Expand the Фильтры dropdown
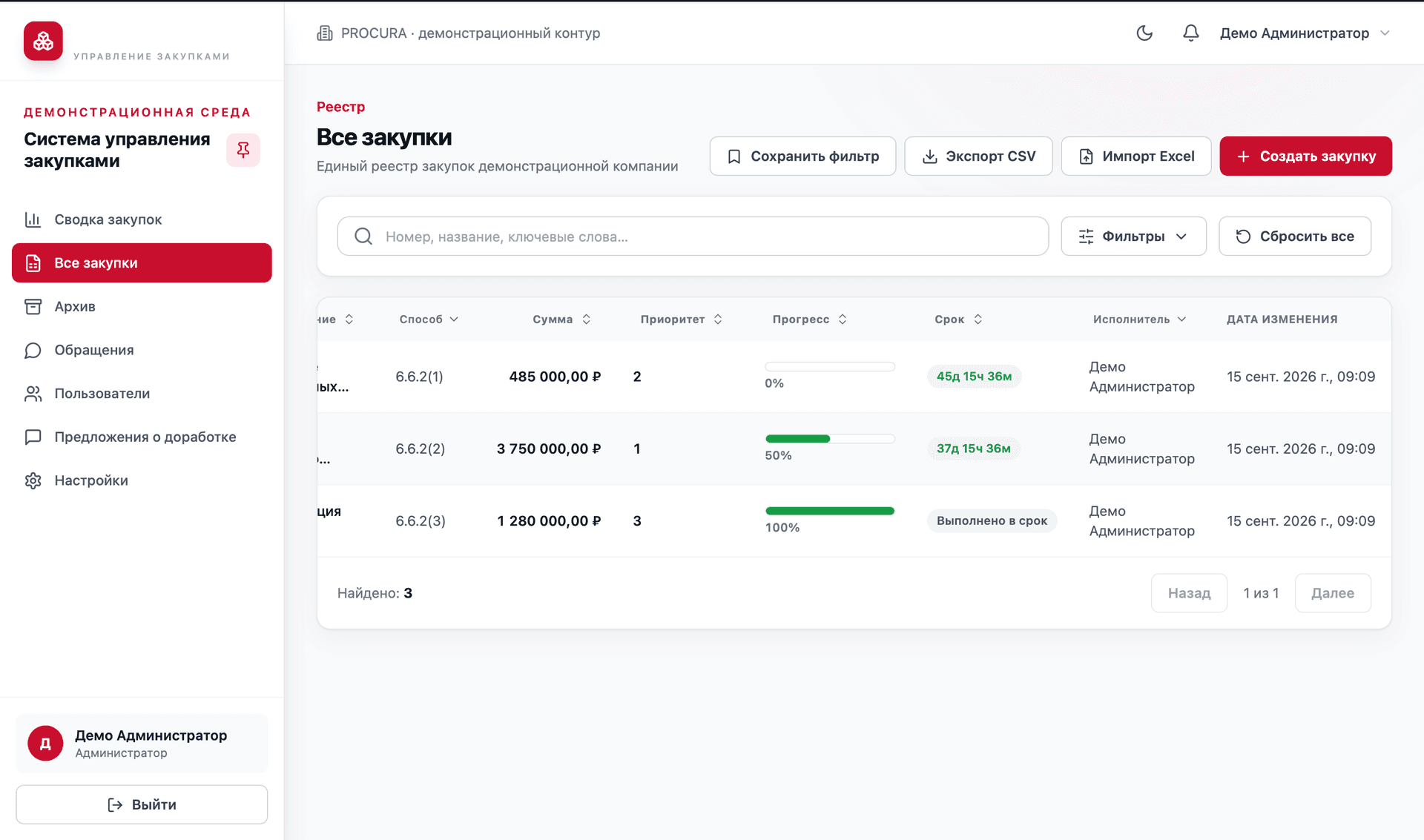Viewport: 1424px width, 840px height. (x=1133, y=237)
